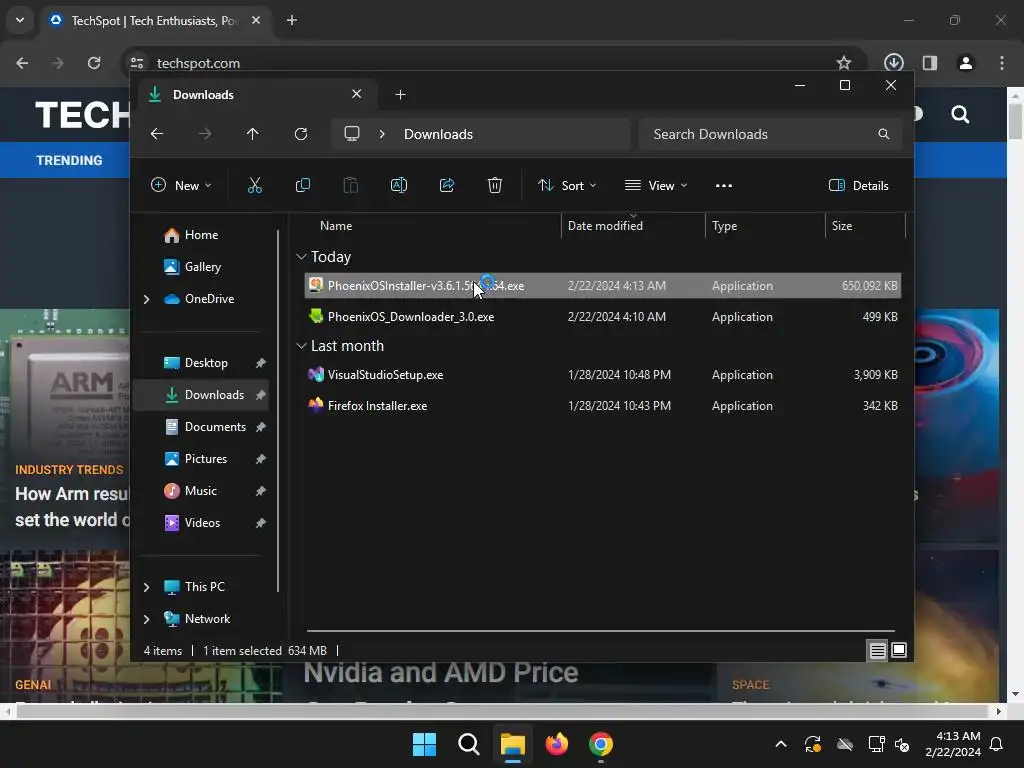
Task: Open a new Chrome tab
Action: point(292,20)
